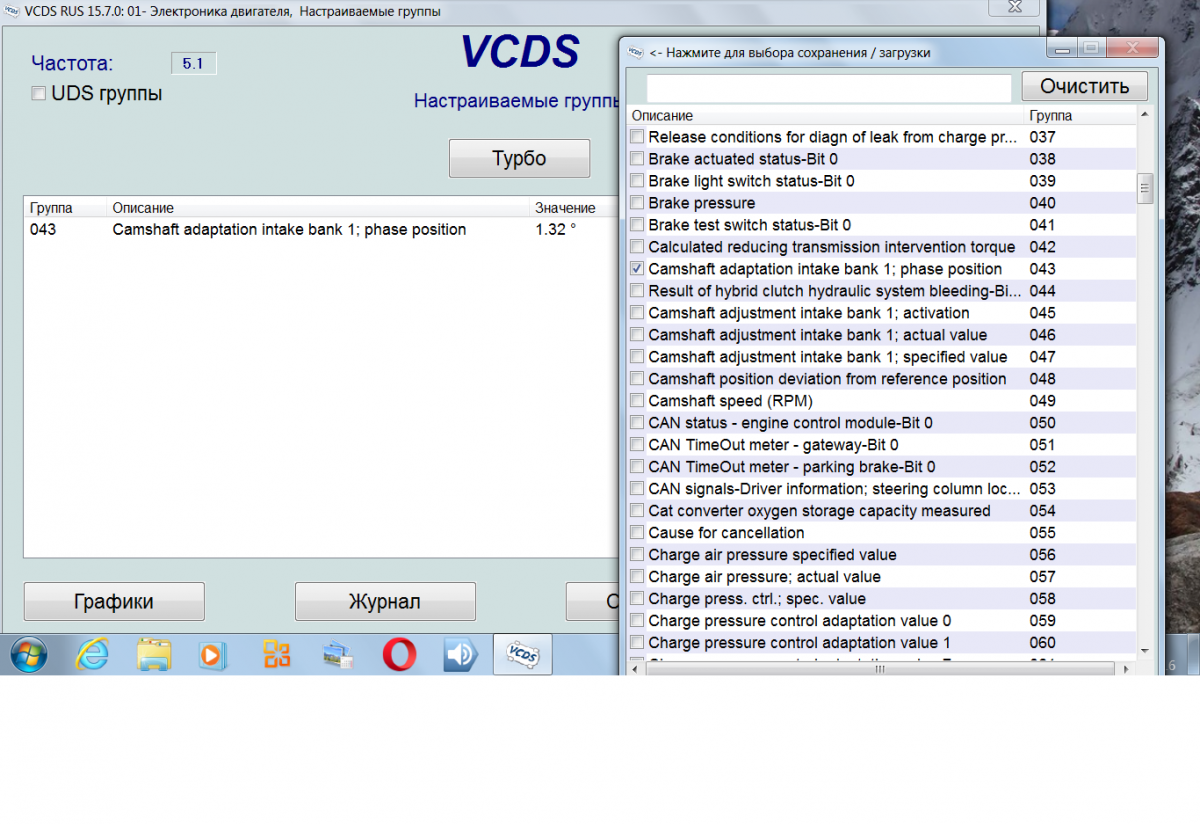Select row Result of hybrid clutch hydraulic system bleeding
The width and height of the screenshot is (1200, 824).
[x=882, y=291]
